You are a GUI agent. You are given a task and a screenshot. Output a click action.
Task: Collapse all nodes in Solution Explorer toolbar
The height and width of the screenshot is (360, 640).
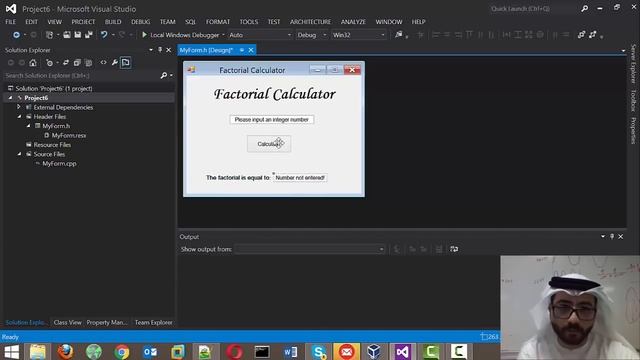click(77, 63)
